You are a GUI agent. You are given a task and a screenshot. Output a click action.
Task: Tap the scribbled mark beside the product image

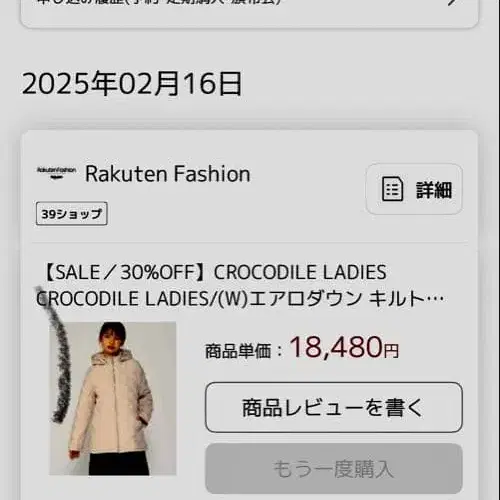point(55,355)
